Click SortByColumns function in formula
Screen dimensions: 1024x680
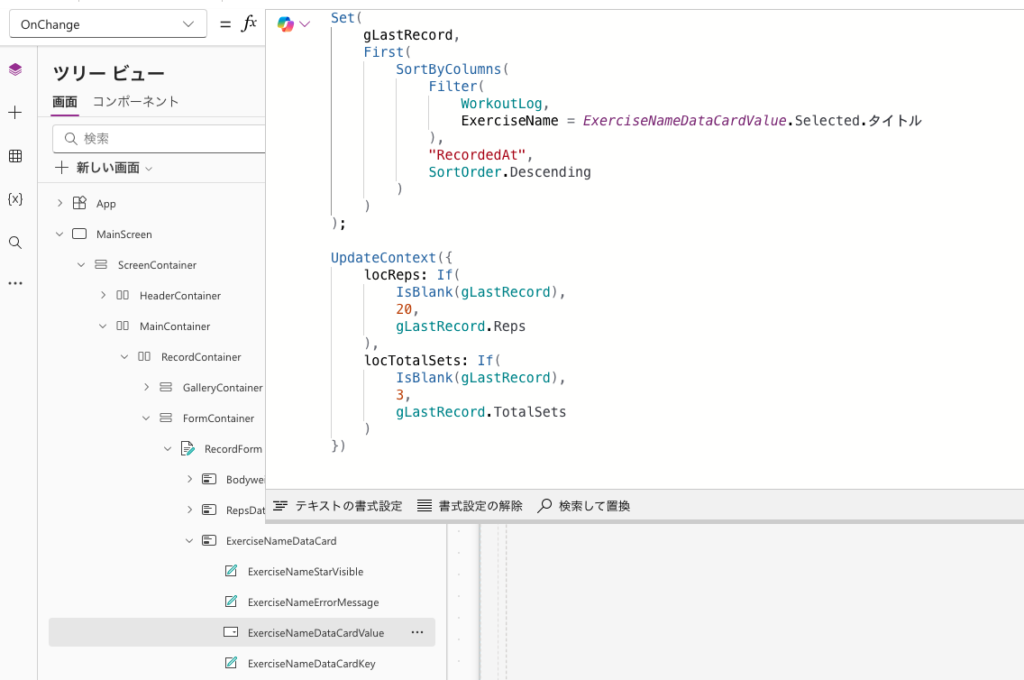coord(448,69)
